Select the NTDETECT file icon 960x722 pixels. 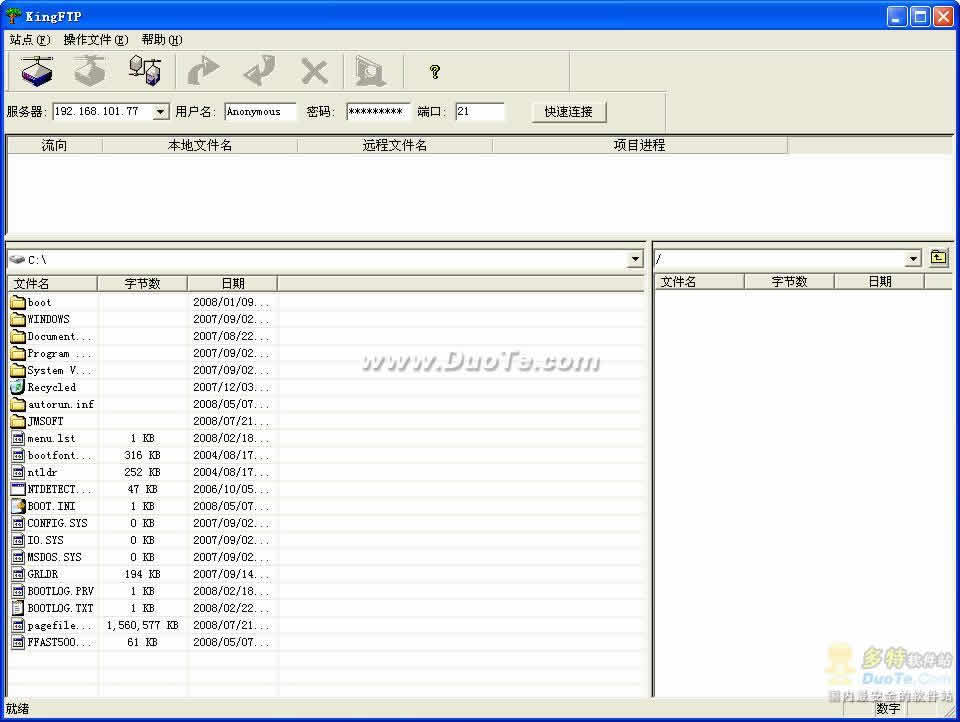click(18, 489)
